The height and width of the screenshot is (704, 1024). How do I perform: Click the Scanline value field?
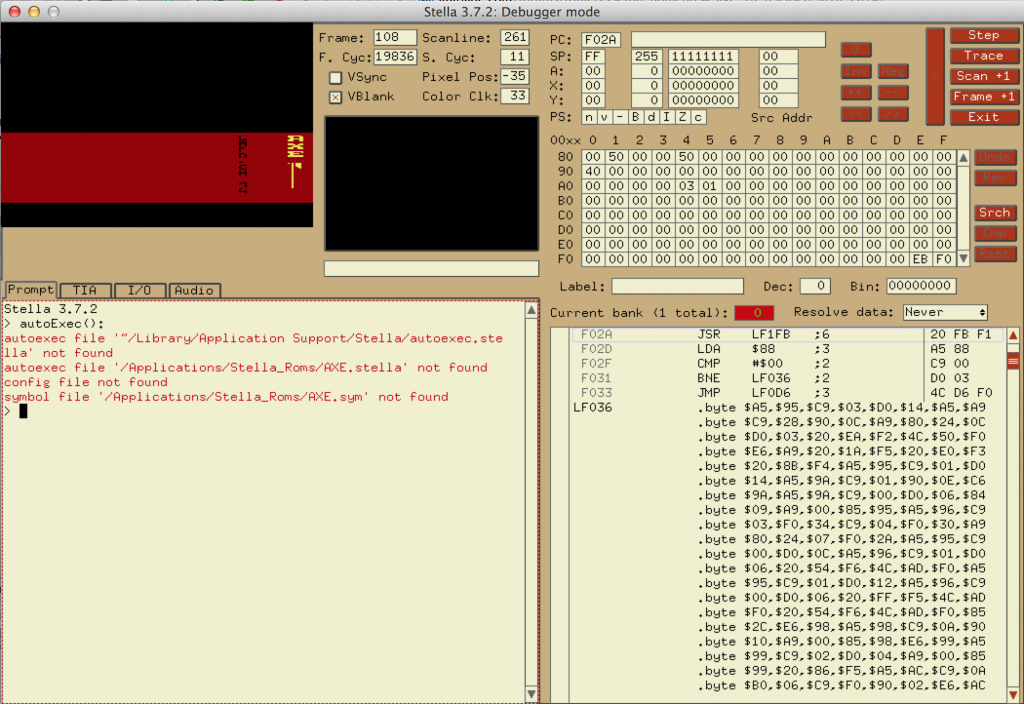point(515,38)
